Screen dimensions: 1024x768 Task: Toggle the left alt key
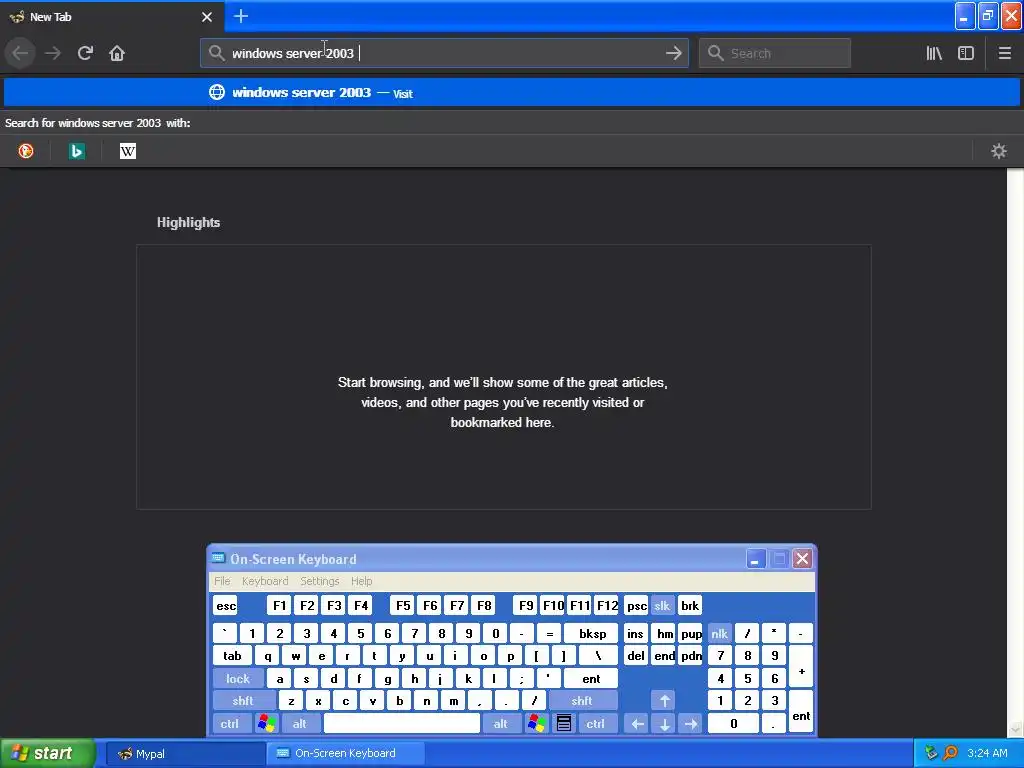[x=300, y=724]
